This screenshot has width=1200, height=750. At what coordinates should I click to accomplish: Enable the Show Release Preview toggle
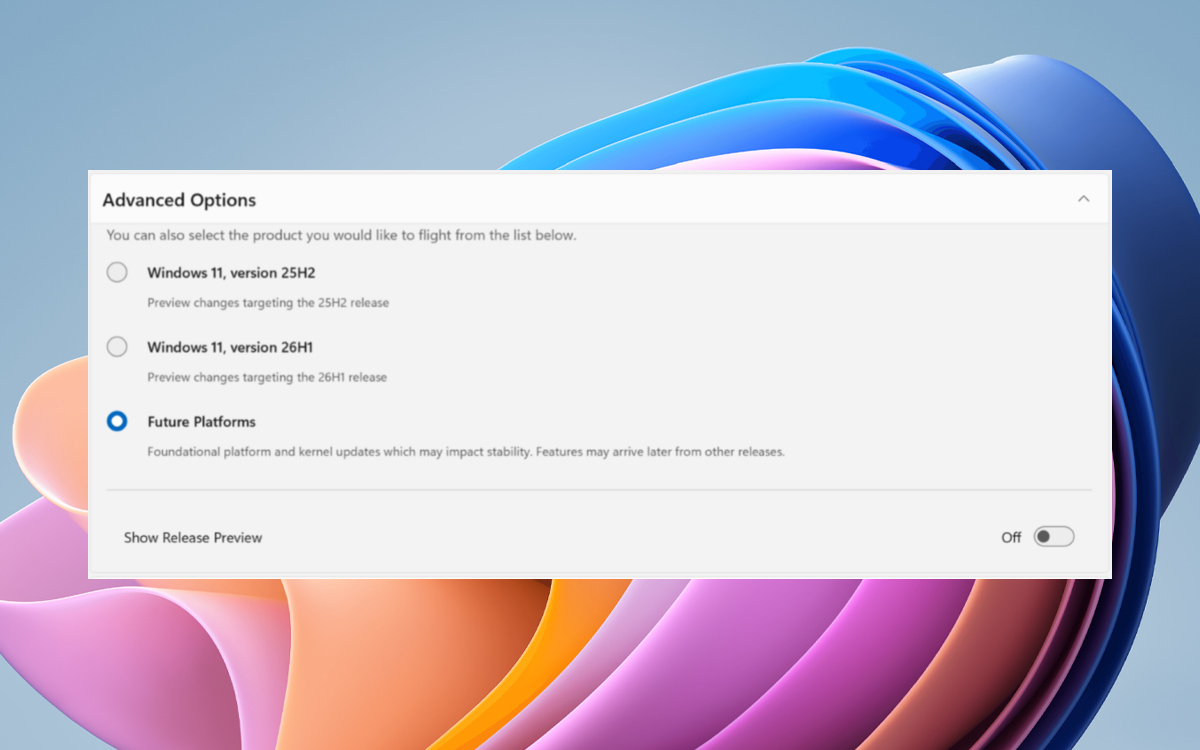coord(1052,537)
